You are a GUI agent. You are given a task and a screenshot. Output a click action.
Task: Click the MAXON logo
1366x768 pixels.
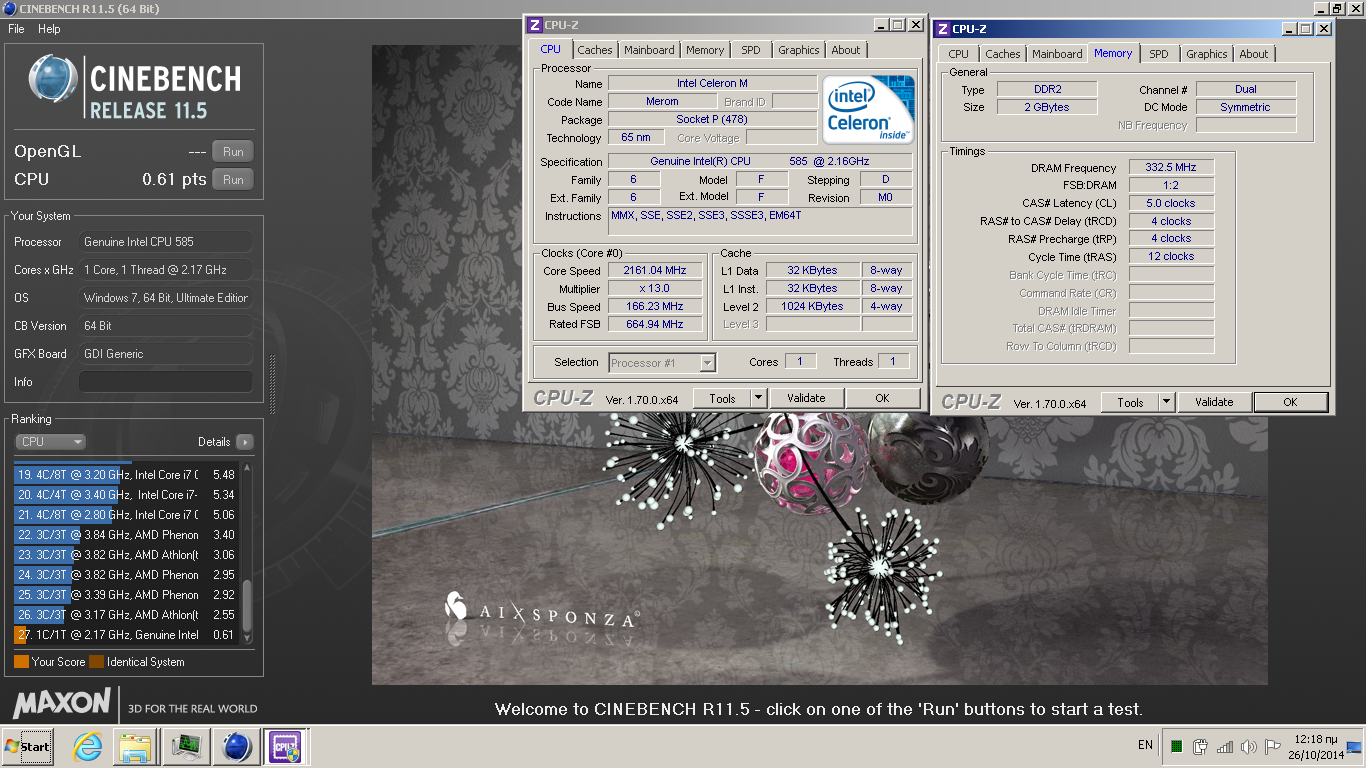62,702
